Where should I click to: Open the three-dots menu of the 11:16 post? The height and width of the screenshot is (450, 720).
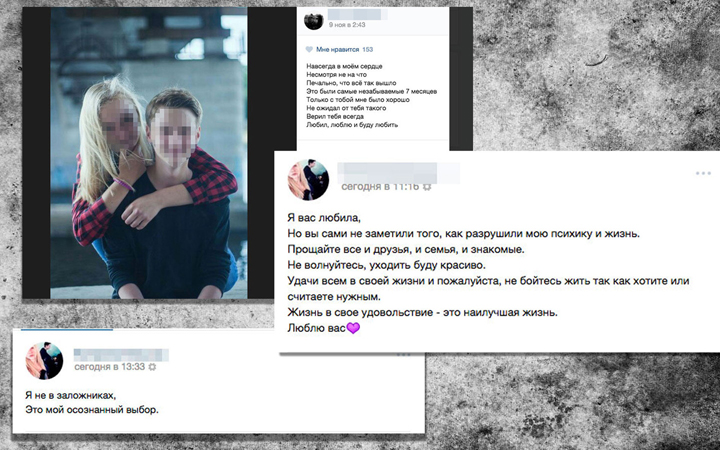(x=703, y=174)
